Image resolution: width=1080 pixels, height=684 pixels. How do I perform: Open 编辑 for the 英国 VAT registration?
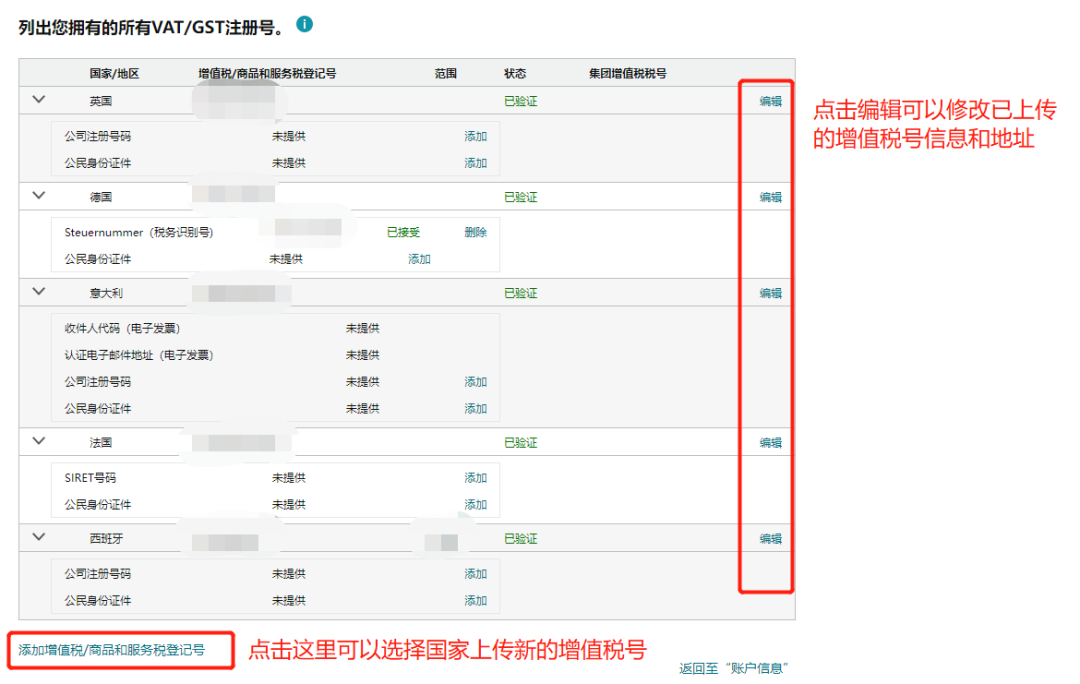767,100
